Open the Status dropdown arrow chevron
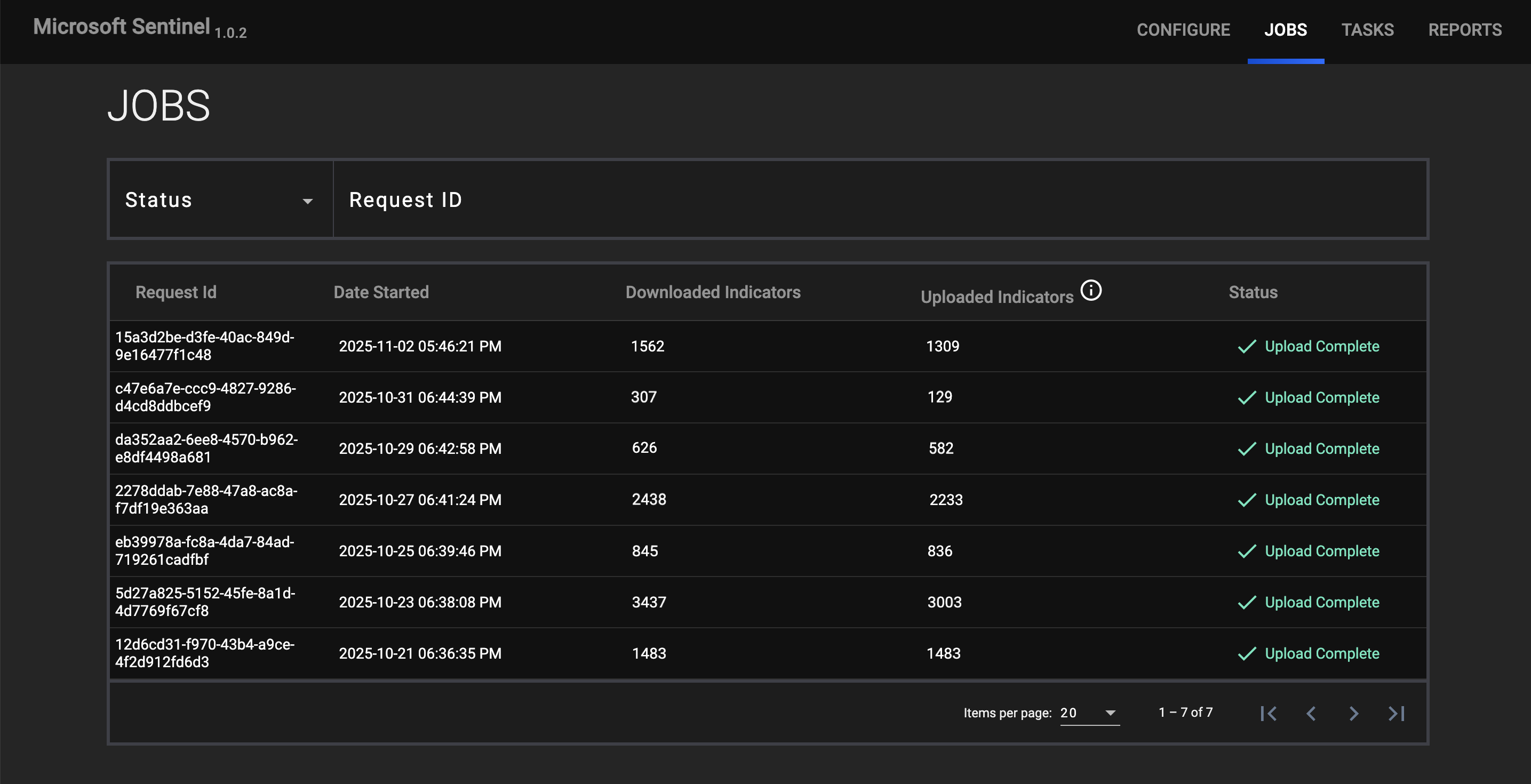The height and width of the screenshot is (784, 1531). pyautogui.click(x=308, y=202)
